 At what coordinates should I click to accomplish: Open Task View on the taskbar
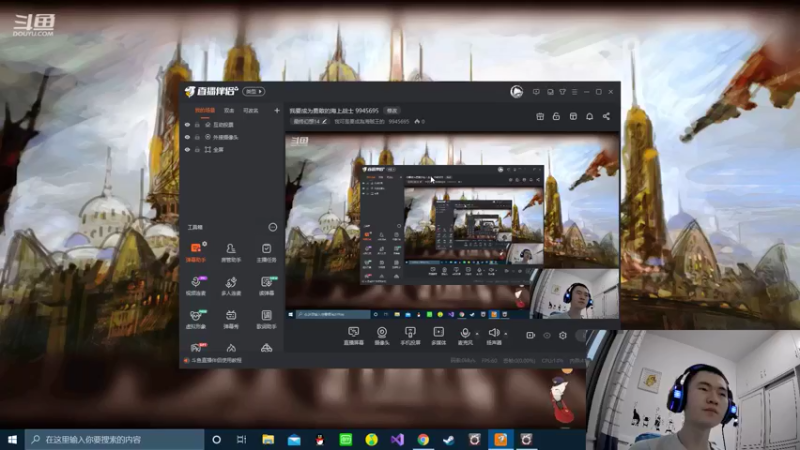pos(242,439)
